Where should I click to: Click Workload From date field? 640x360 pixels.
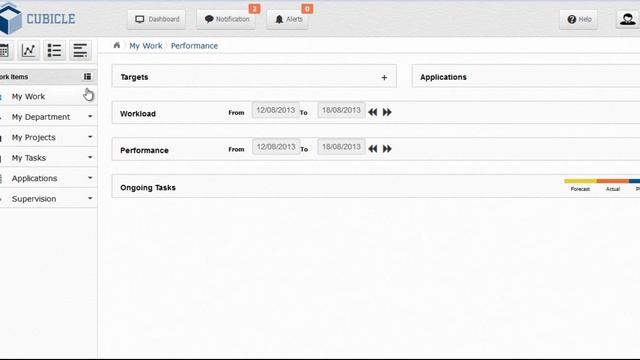click(x=276, y=110)
